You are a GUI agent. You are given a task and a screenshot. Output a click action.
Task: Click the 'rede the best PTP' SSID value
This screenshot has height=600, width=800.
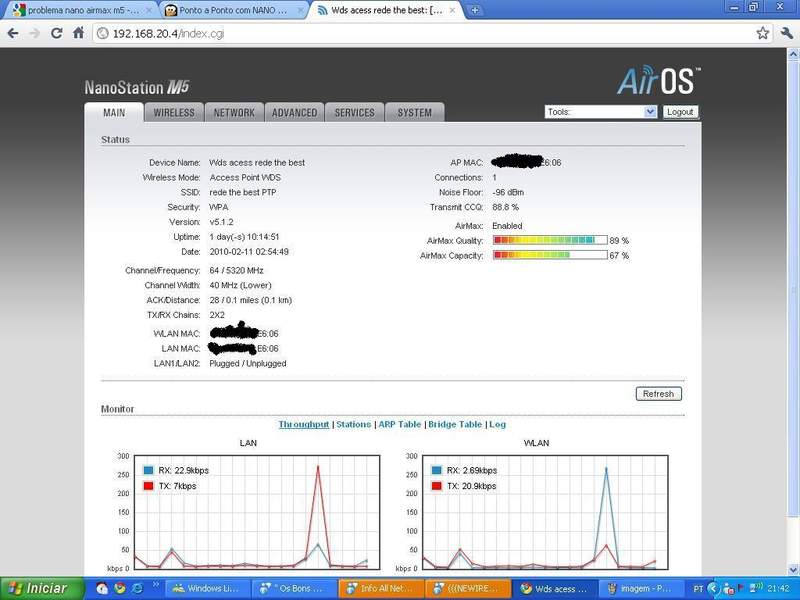(x=243, y=192)
